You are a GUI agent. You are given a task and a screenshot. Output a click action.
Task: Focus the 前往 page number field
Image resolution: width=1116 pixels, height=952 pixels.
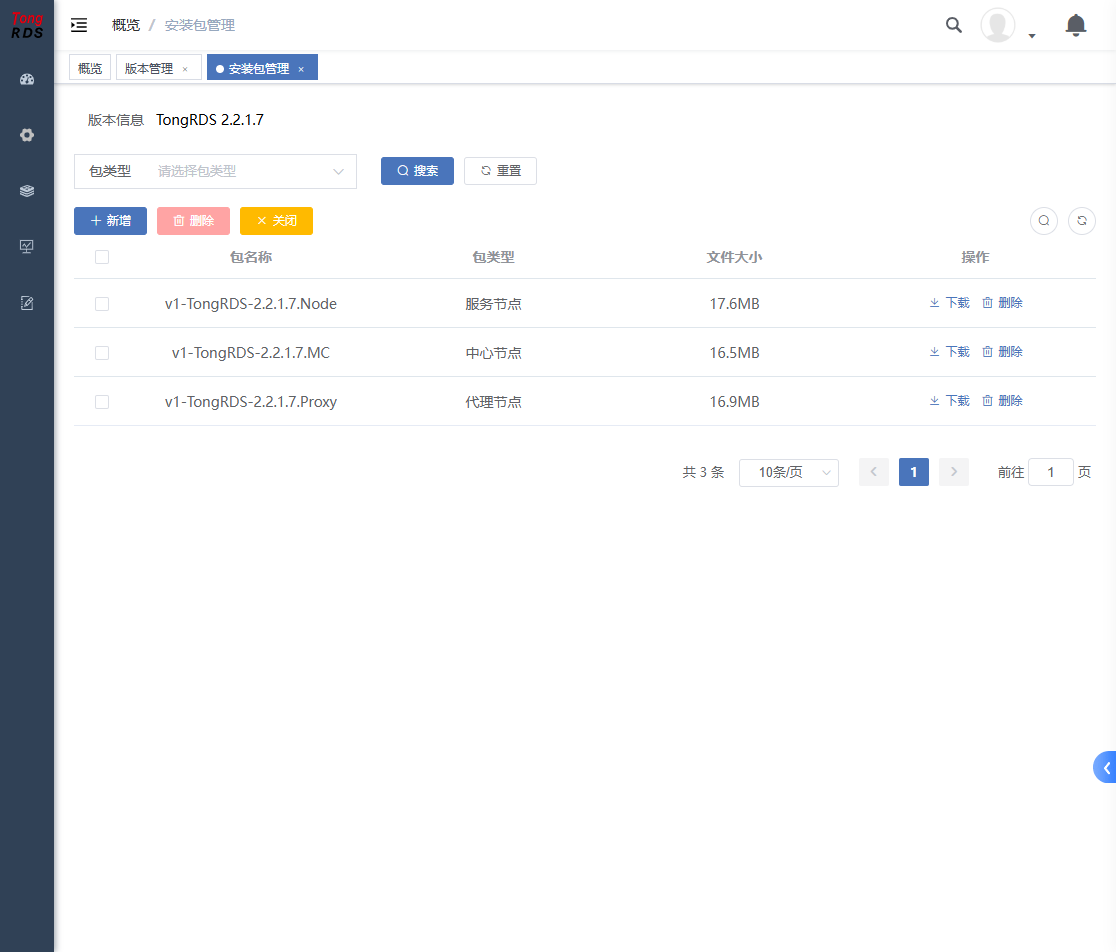pyautogui.click(x=1051, y=472)
